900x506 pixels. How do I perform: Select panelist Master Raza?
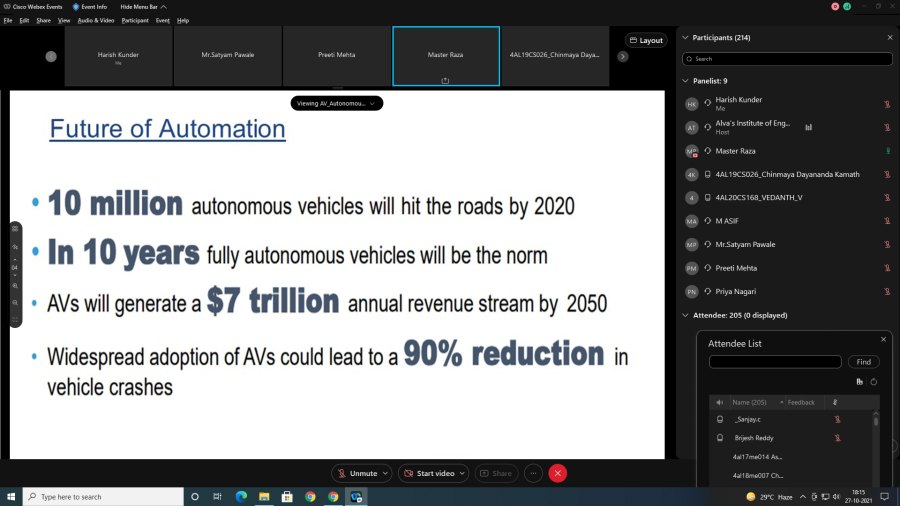tap(787, 151)
